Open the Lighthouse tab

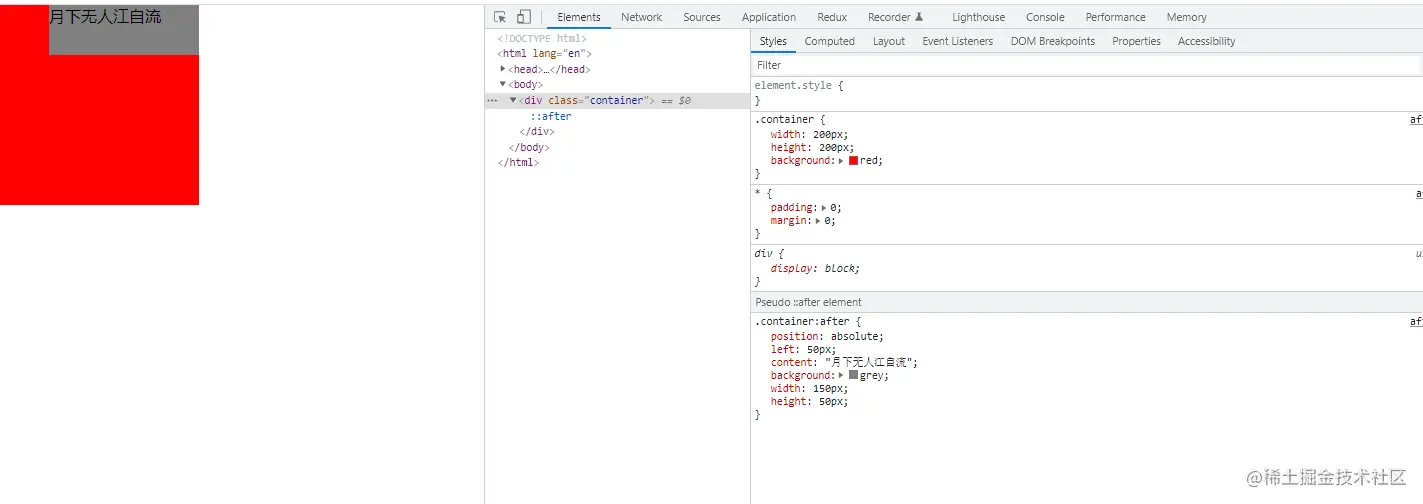click(979, 17)
